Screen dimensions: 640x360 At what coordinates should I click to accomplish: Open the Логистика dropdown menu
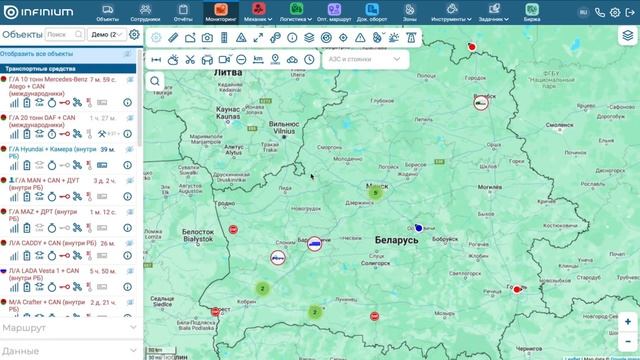pos(296,12)
